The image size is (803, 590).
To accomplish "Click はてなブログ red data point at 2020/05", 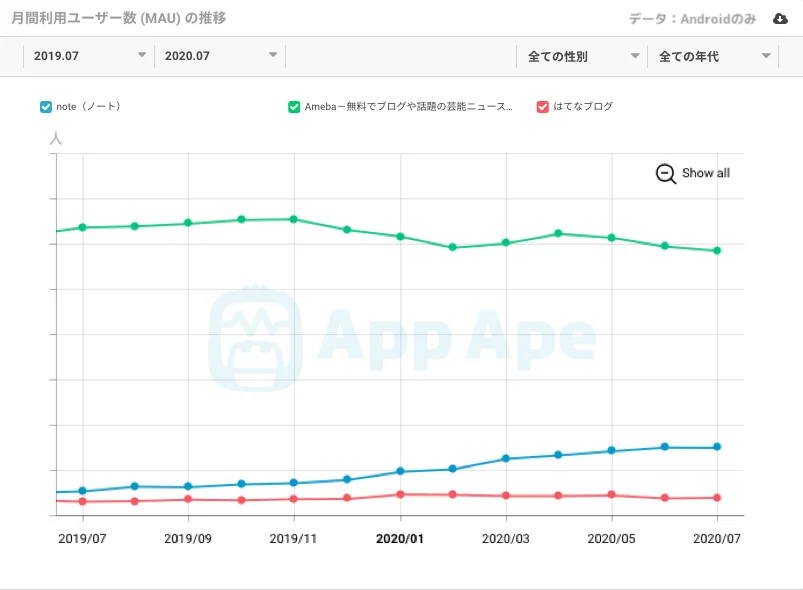I will (611, 495).
